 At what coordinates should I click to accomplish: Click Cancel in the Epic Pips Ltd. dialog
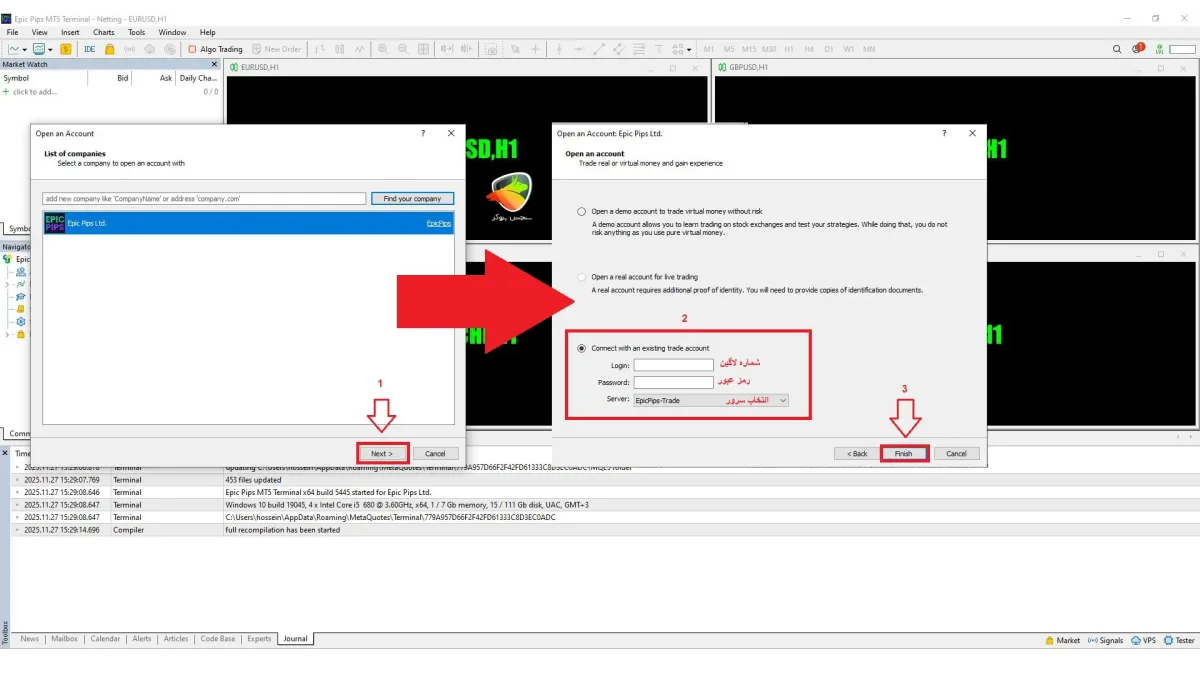[956, 453]
